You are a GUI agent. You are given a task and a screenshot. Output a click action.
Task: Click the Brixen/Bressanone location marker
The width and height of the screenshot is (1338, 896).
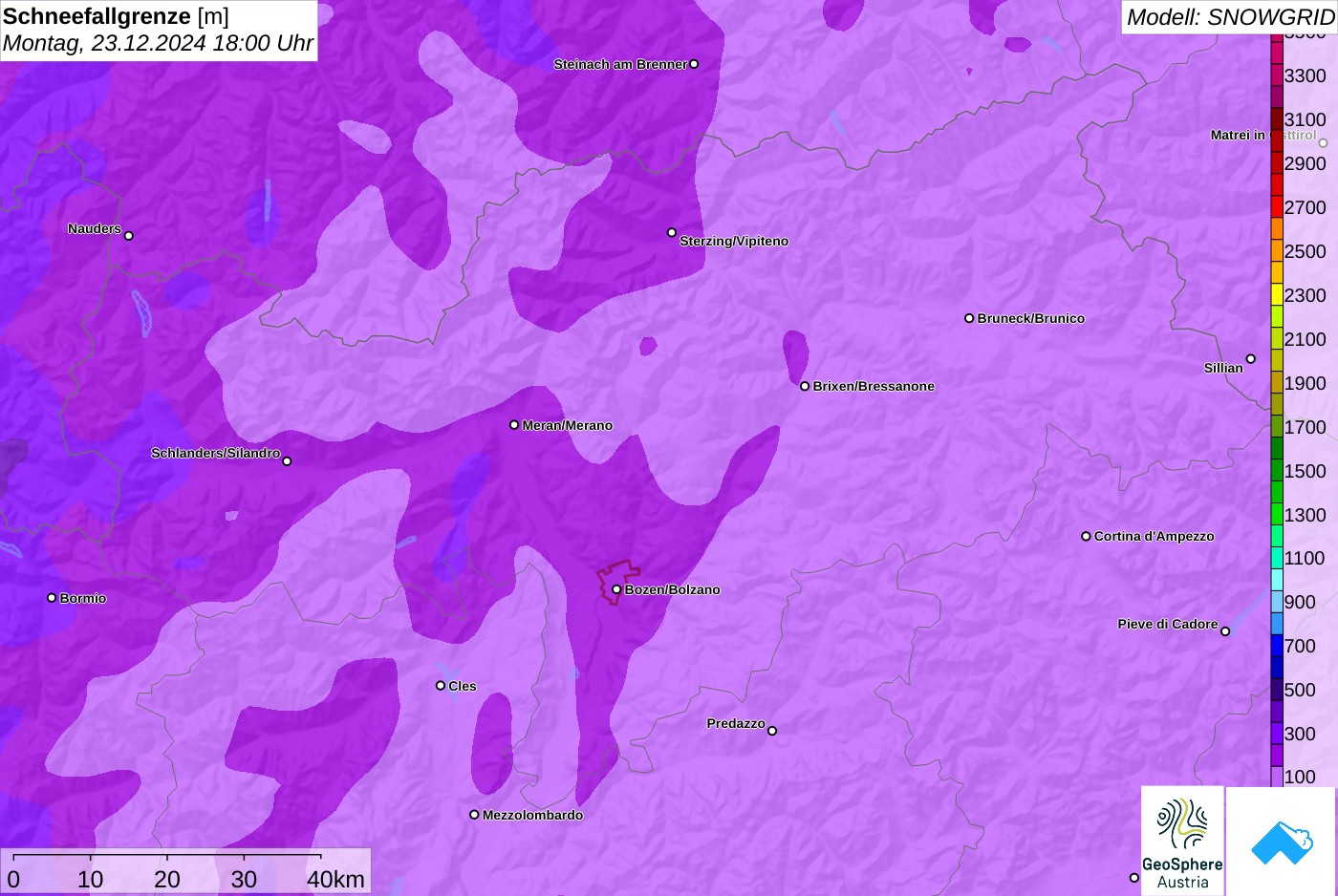(x=805, y=386)
